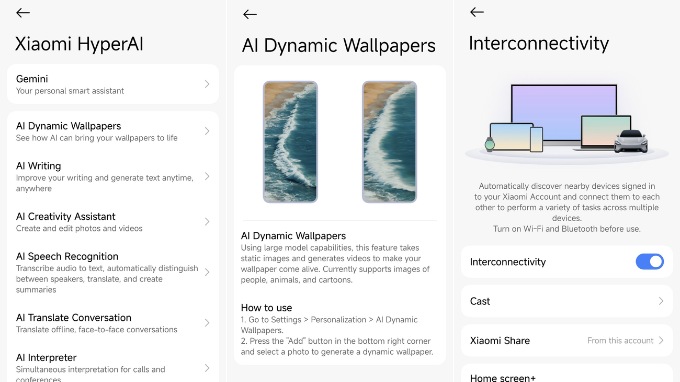Open AI Interpreter option

pyautogui.click(x=113, y=368)
